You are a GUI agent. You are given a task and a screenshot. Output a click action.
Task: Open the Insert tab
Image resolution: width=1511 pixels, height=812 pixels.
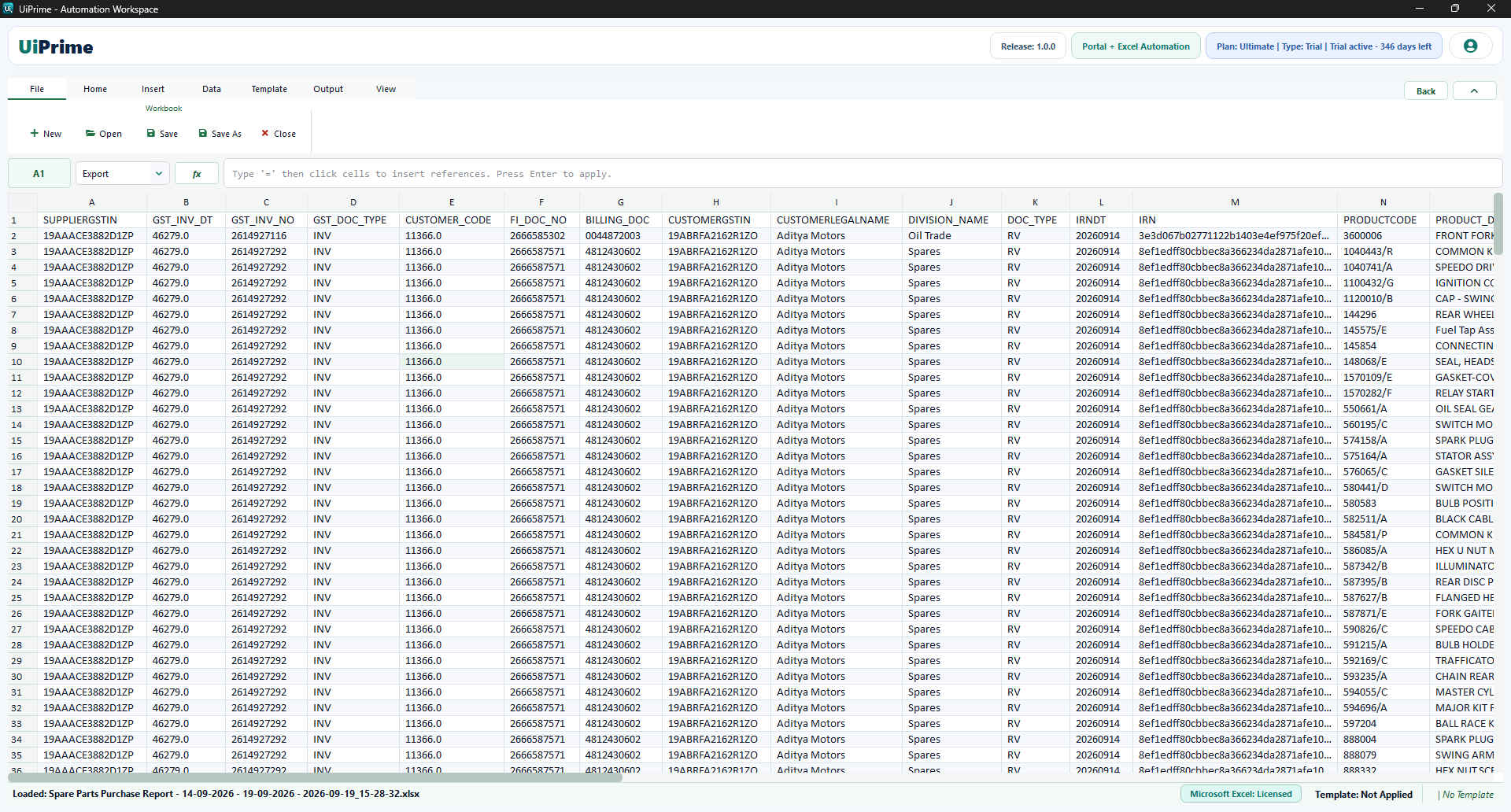(153, 89)
